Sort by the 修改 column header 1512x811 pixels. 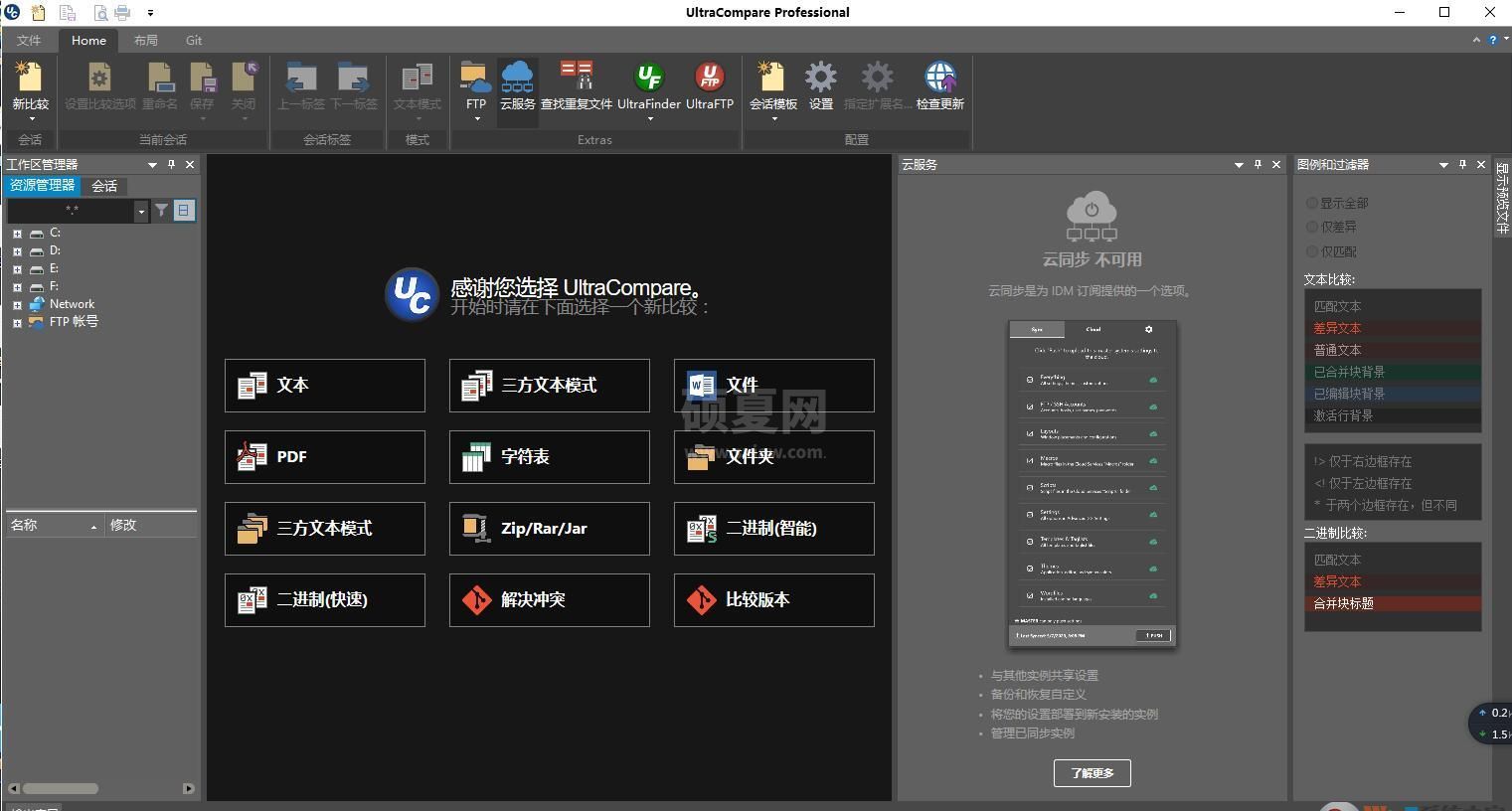click(x=151, y=525)
